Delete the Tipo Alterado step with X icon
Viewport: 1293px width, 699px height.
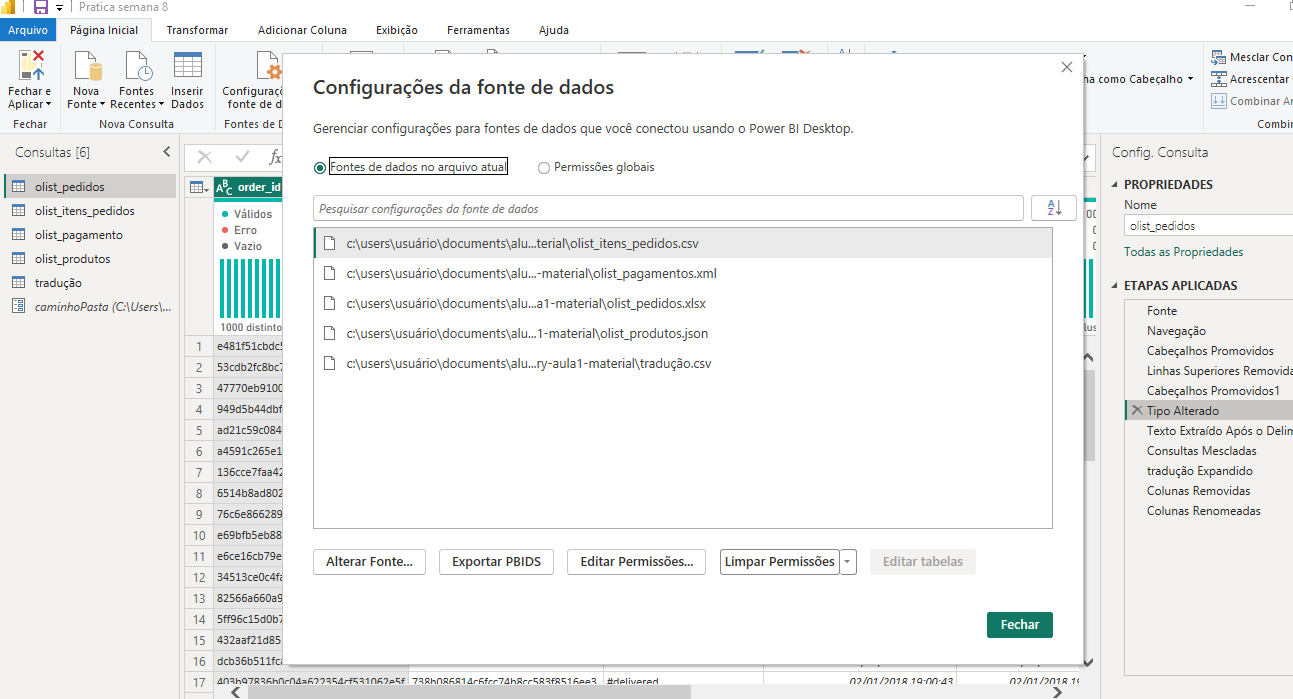point(1136,410)
